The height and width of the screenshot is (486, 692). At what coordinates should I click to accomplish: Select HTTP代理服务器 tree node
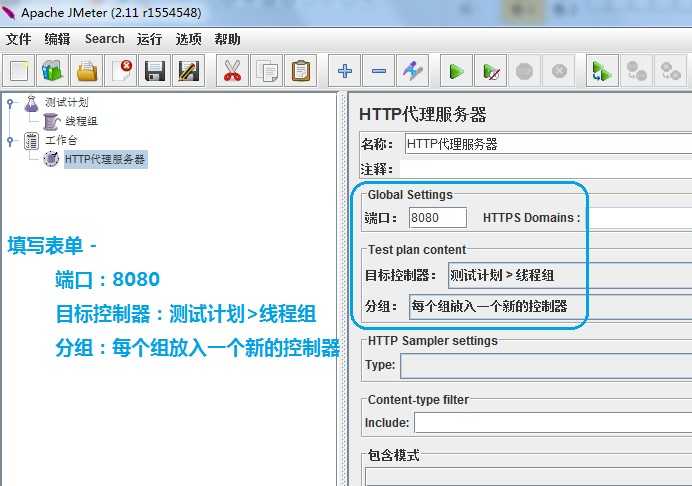(105, 159)
